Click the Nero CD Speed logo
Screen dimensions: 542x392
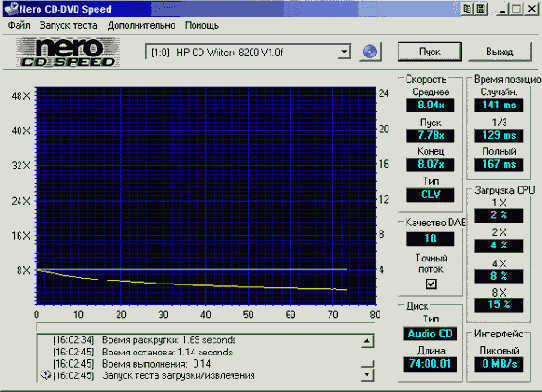click(x=68, y=52)
